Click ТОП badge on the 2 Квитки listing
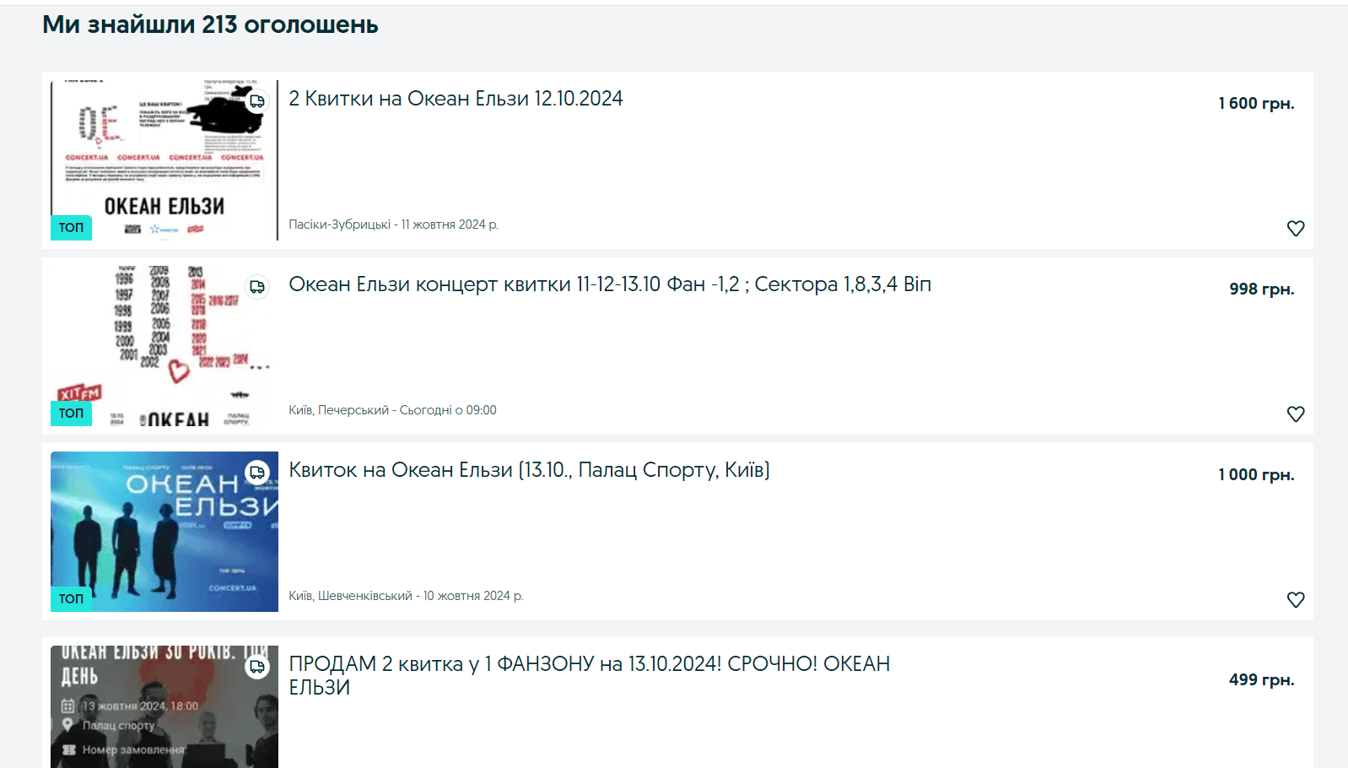 coord(71,228)
